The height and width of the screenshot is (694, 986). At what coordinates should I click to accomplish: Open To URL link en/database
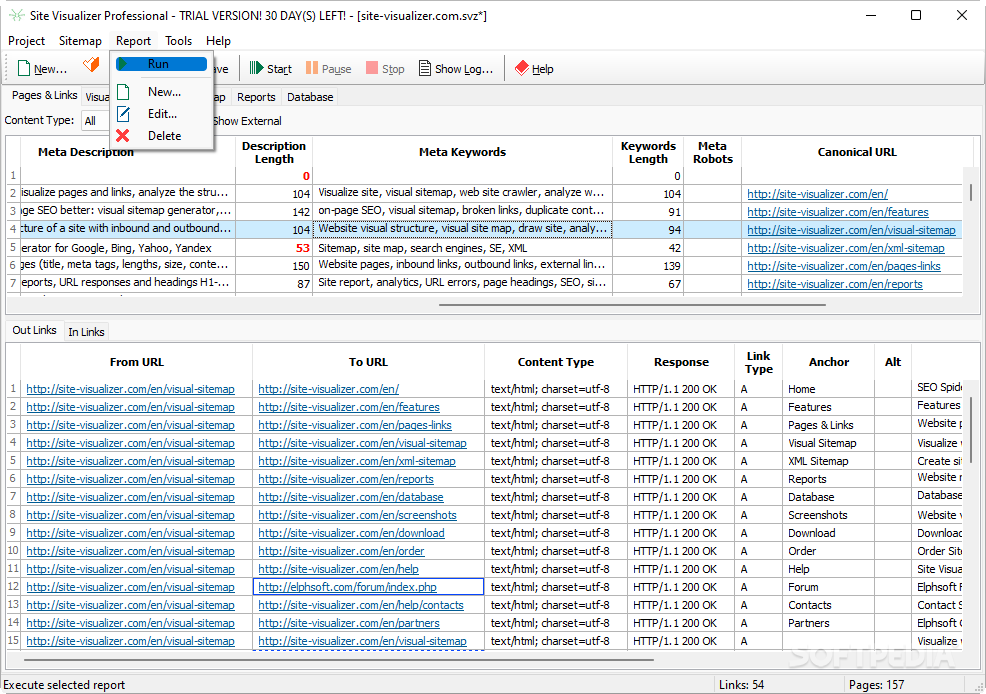[351, 497]
